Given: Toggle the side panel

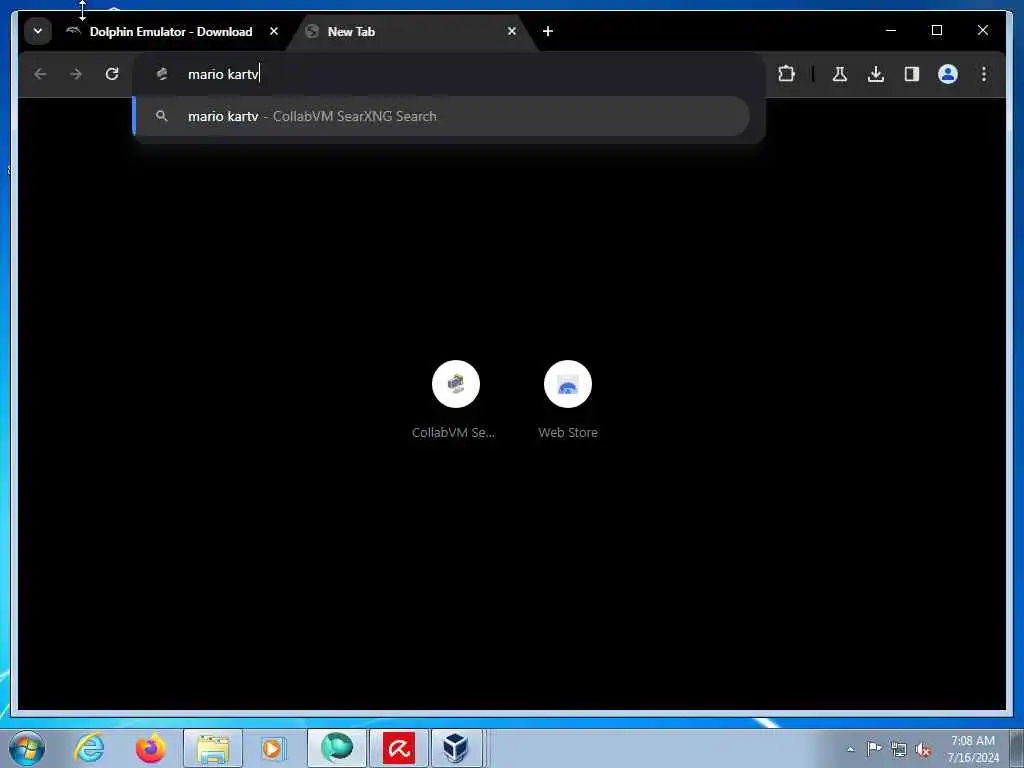Looking at the screenshot, I should tap(912, 74).
